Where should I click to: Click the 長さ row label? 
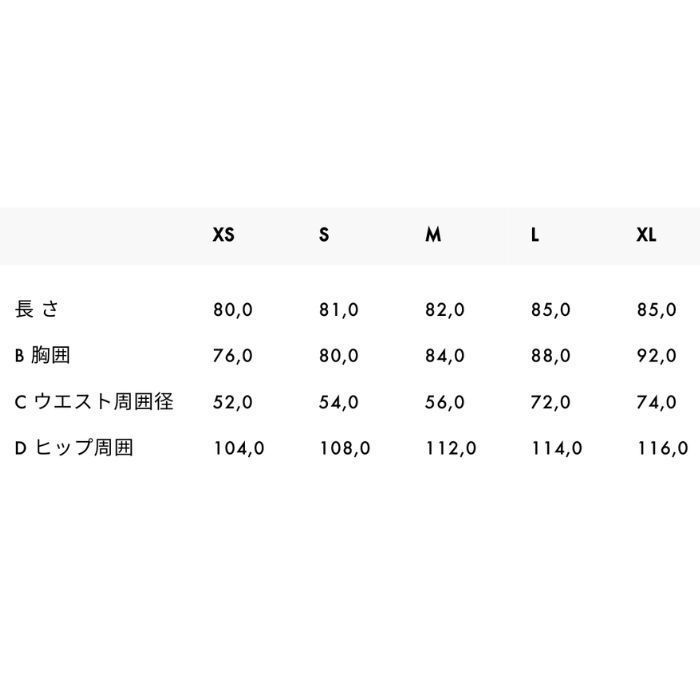click(37, 309)
